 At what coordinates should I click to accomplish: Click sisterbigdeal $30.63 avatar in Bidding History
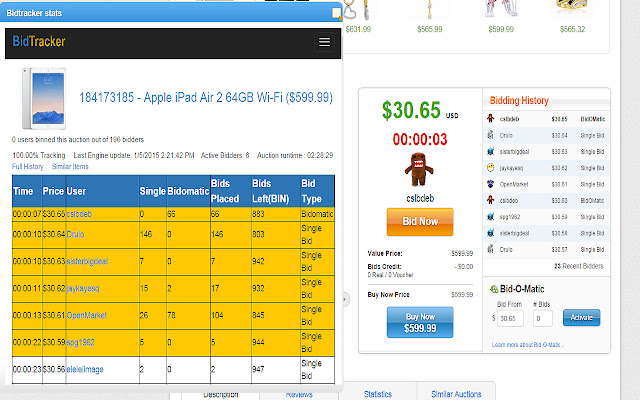(491, 151)
